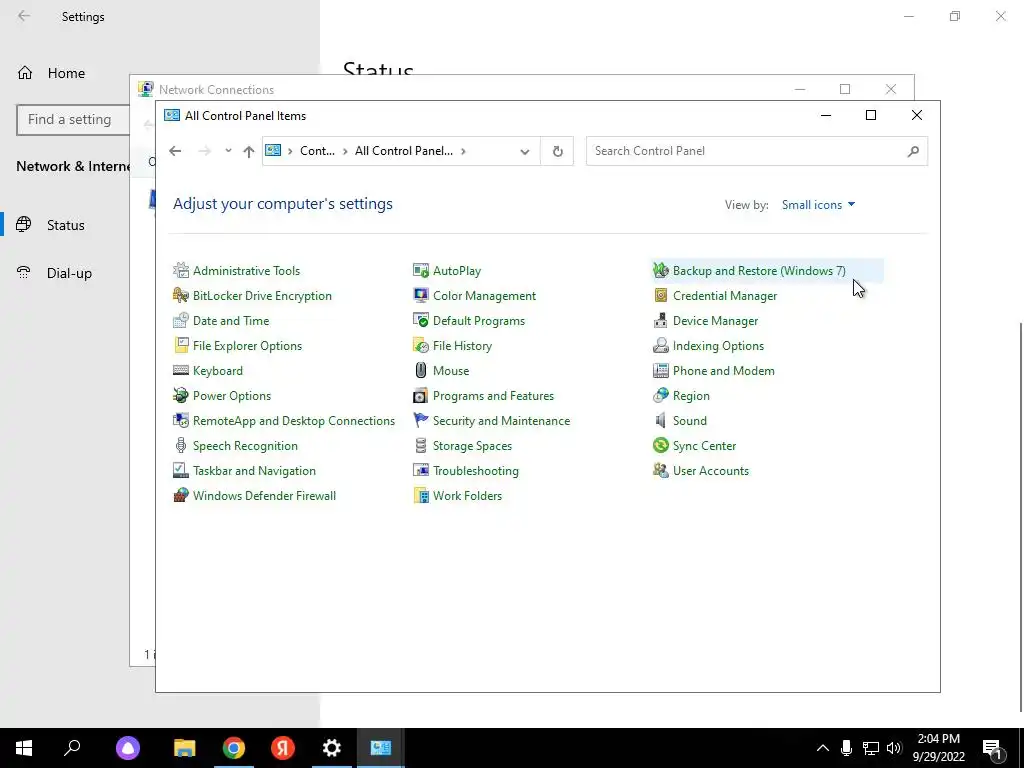The width and height of the screenshot is (1024, 768).
Task: Click the Troubleshooting icon
Action: point(421,471)
